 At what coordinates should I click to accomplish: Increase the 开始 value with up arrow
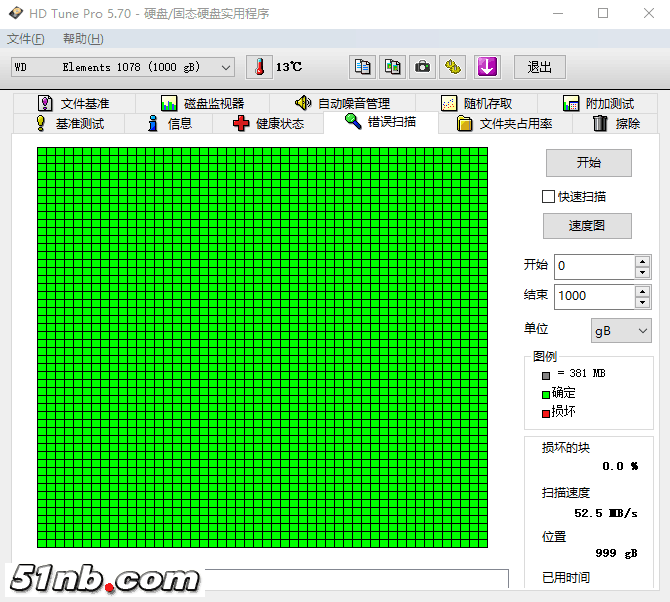pos(643,261)
